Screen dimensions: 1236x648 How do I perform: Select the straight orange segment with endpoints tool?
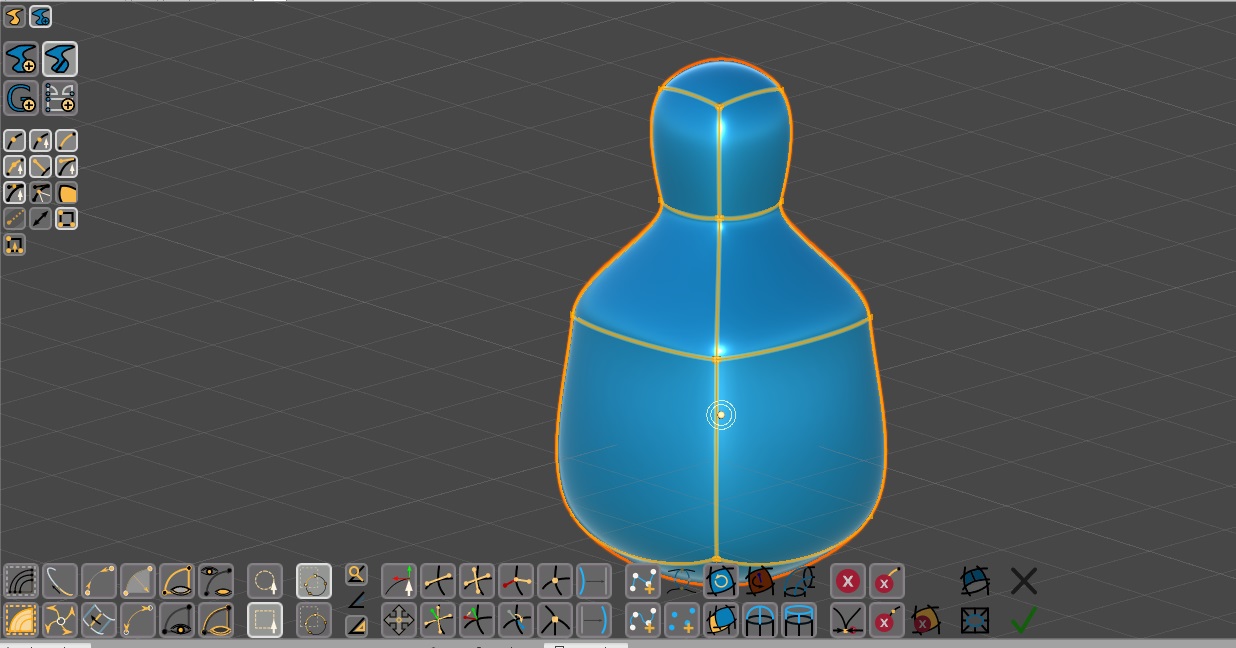[x=40, y=166]
